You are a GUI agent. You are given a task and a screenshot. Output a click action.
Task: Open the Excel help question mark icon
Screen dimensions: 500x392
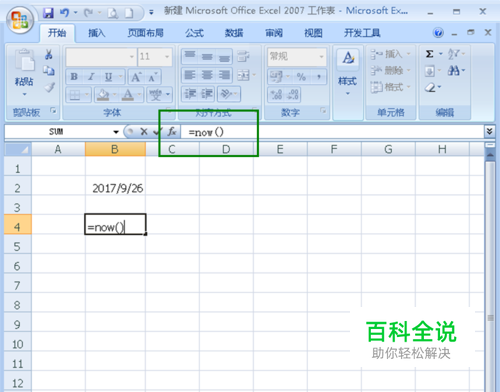coord(438,33)
